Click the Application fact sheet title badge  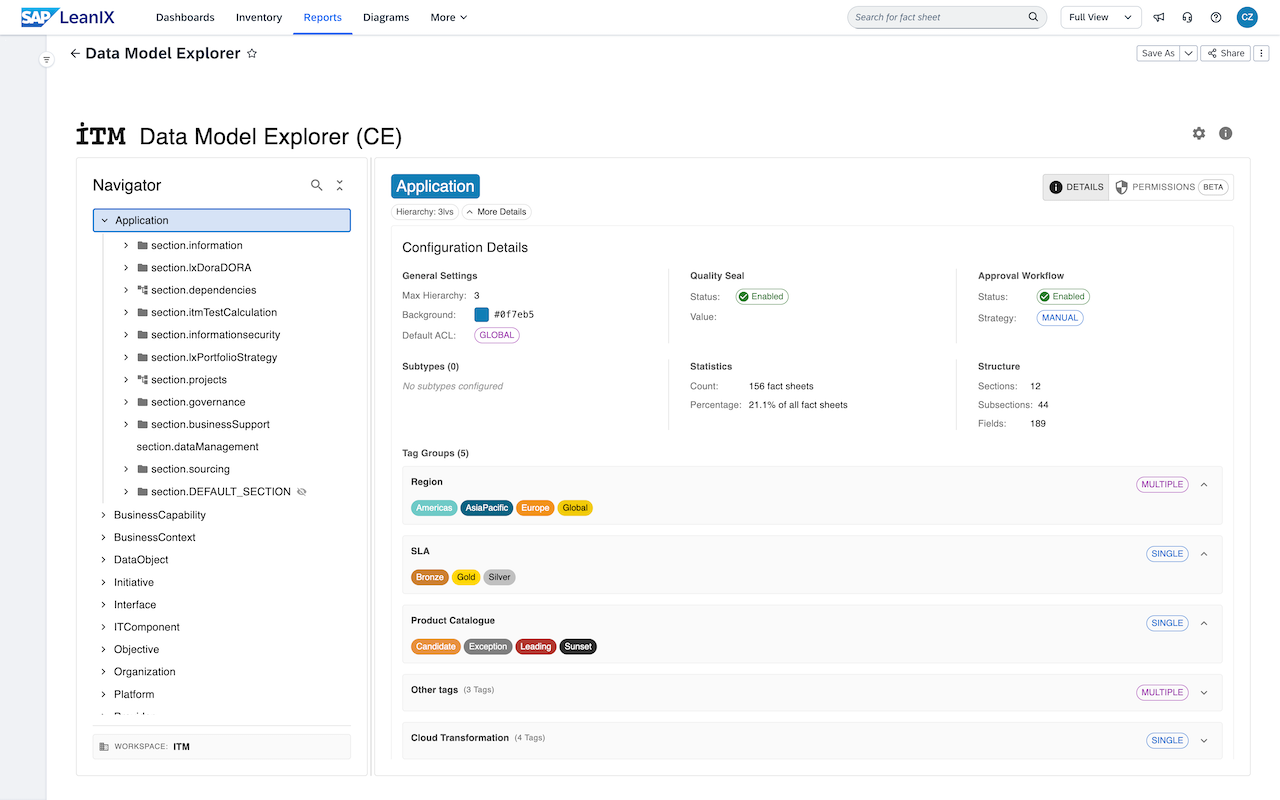point(435,186)
